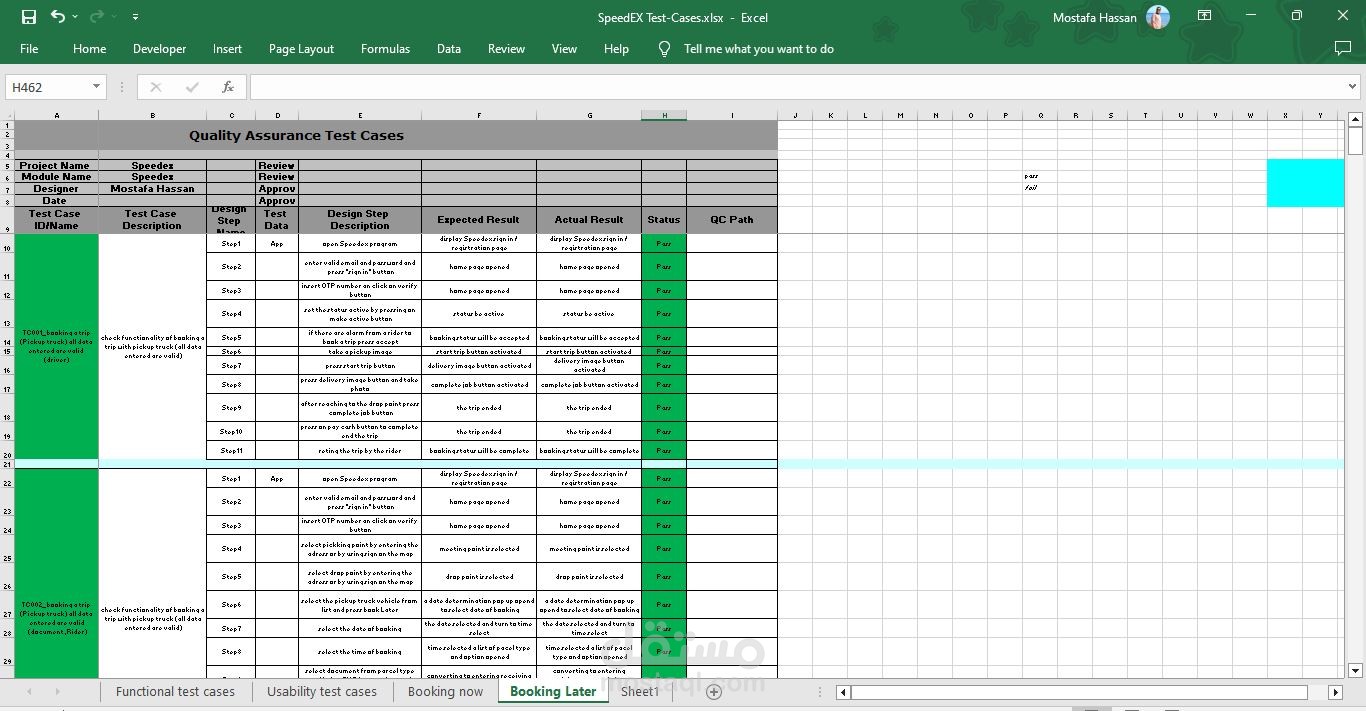Switch to the Booking now sheet
This screenshot has height=711, width=1366.
(x=445, y=691)
